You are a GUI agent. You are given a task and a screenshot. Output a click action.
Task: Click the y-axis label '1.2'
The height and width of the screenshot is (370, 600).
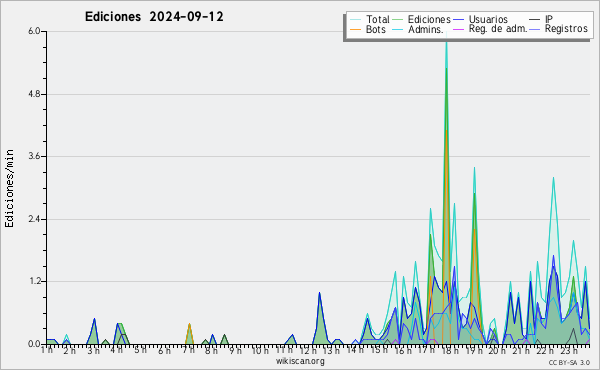34,282
